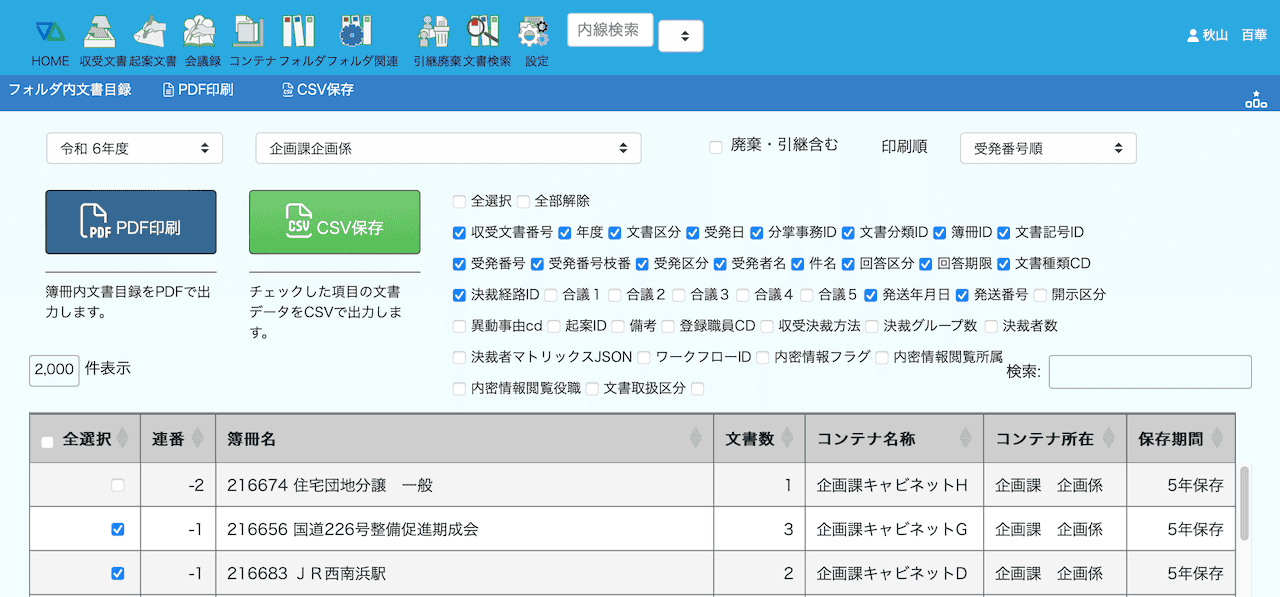
Task: Open the 起案文書 icon
Action: [150, 33]
